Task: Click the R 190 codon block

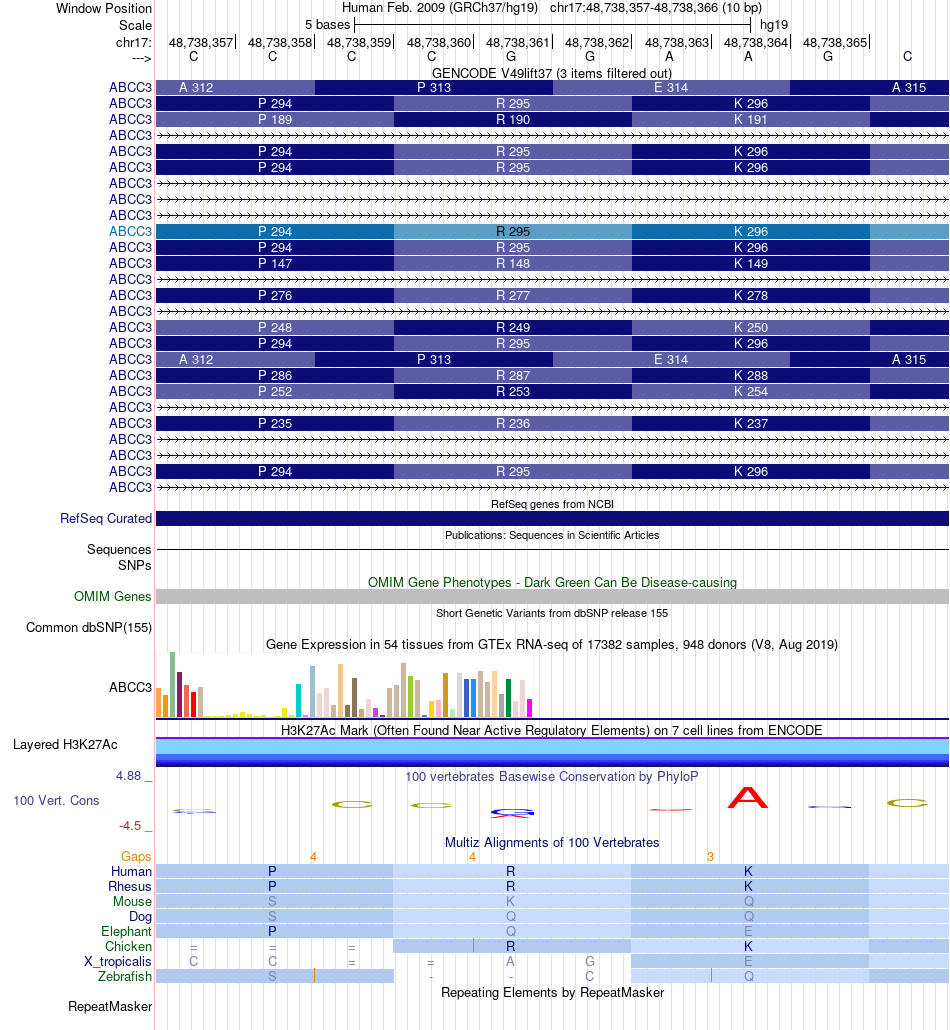Action: (x=512, y=120)
